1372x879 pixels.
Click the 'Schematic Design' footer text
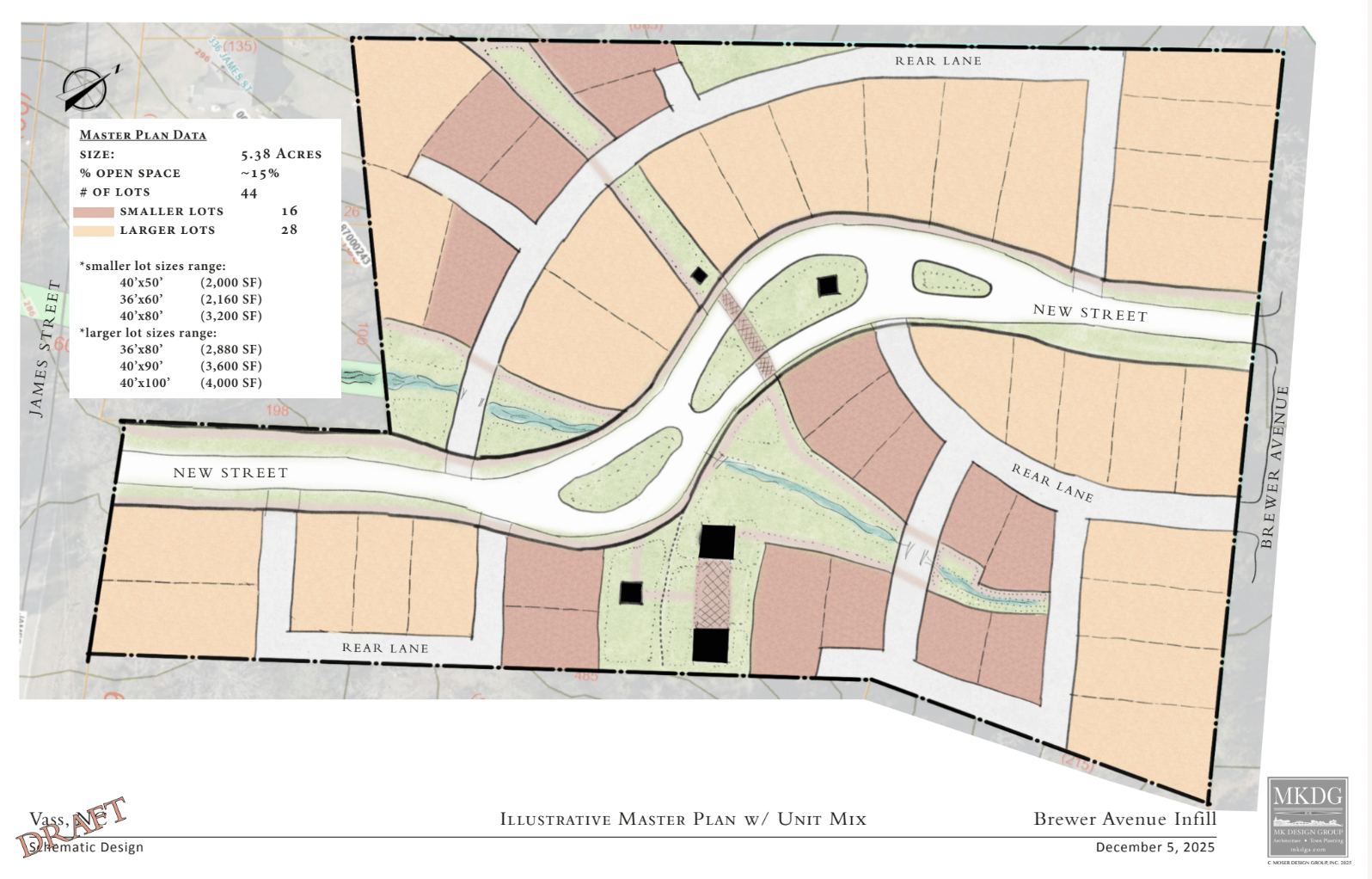(x=87, y=847)
